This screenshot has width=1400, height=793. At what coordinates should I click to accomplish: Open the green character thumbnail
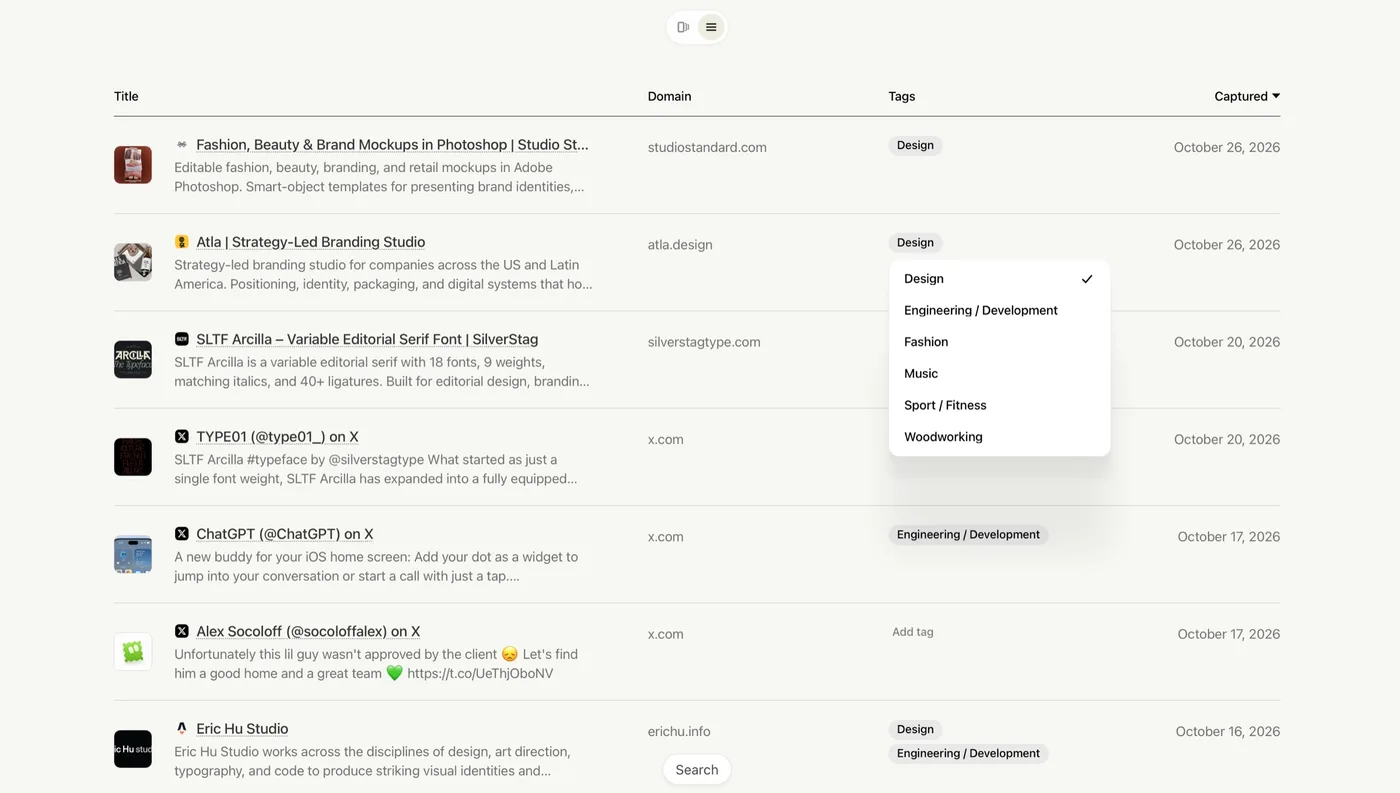(x=133, y=651)
